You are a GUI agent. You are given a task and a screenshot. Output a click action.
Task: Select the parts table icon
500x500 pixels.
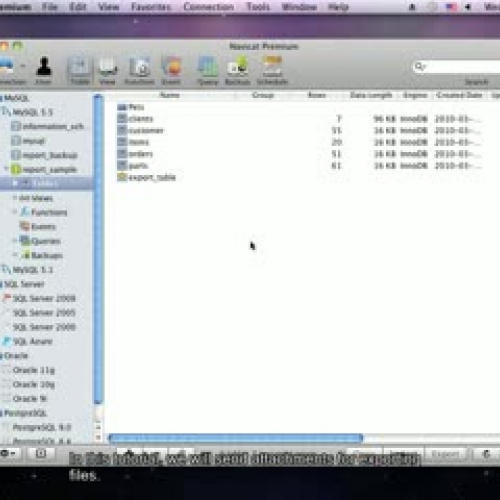tap(122, 165)
